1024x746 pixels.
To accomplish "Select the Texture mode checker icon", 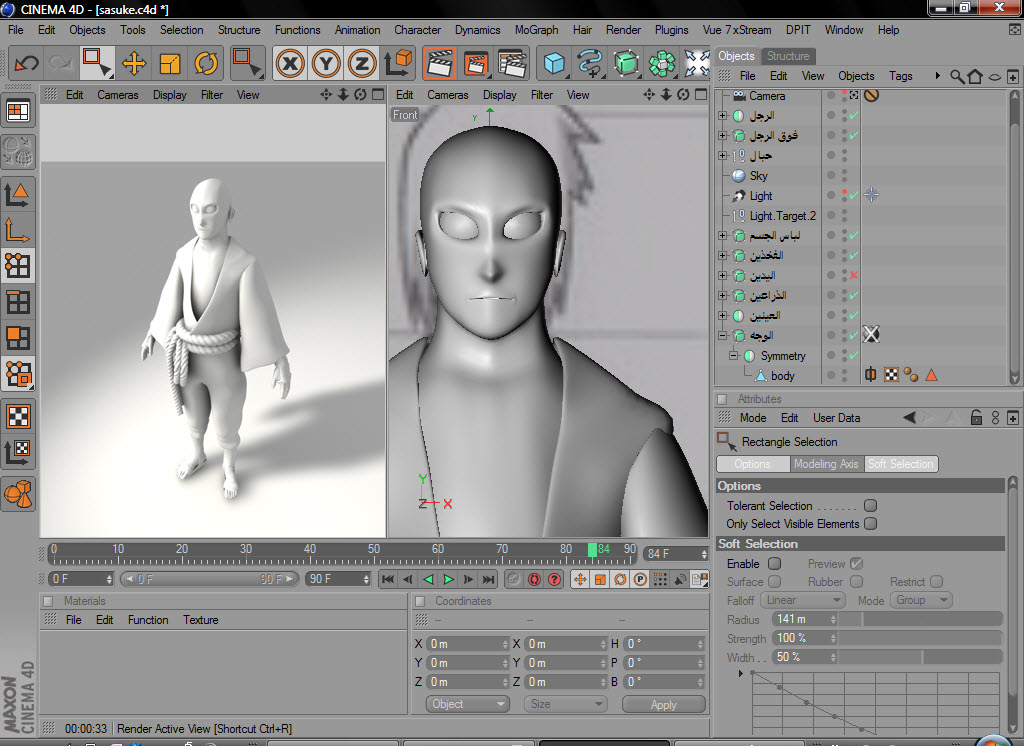I will coord(18,416).
